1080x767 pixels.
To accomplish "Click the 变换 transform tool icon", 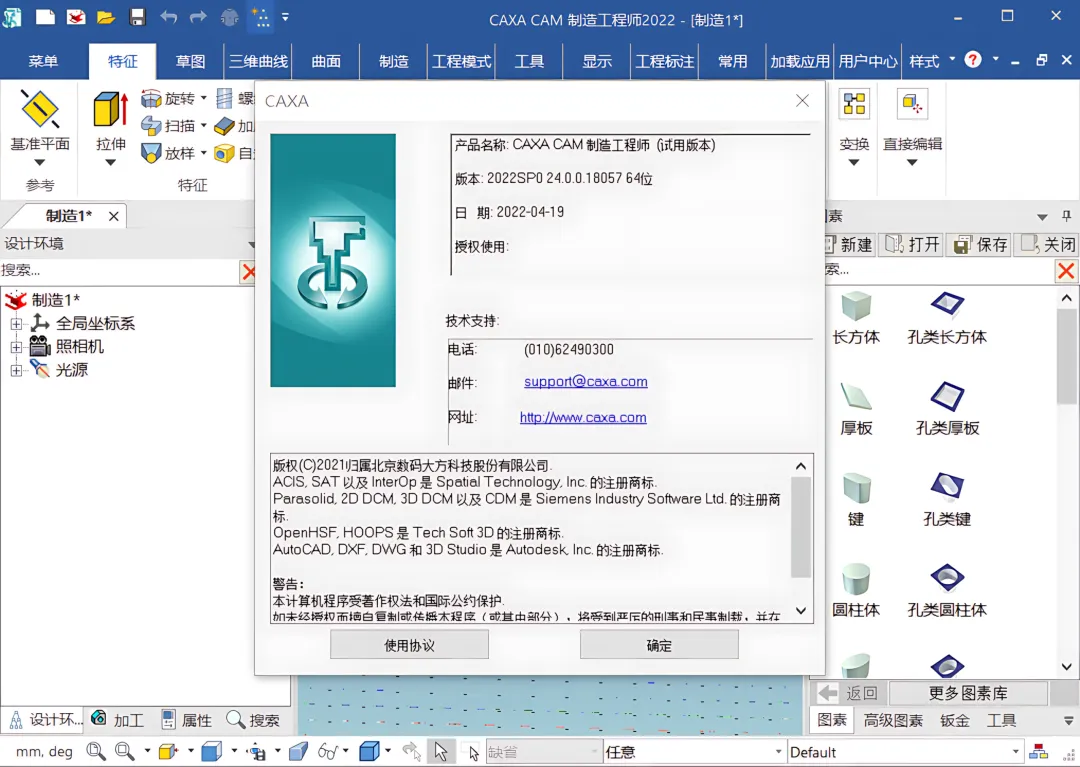I will (854, 105).
